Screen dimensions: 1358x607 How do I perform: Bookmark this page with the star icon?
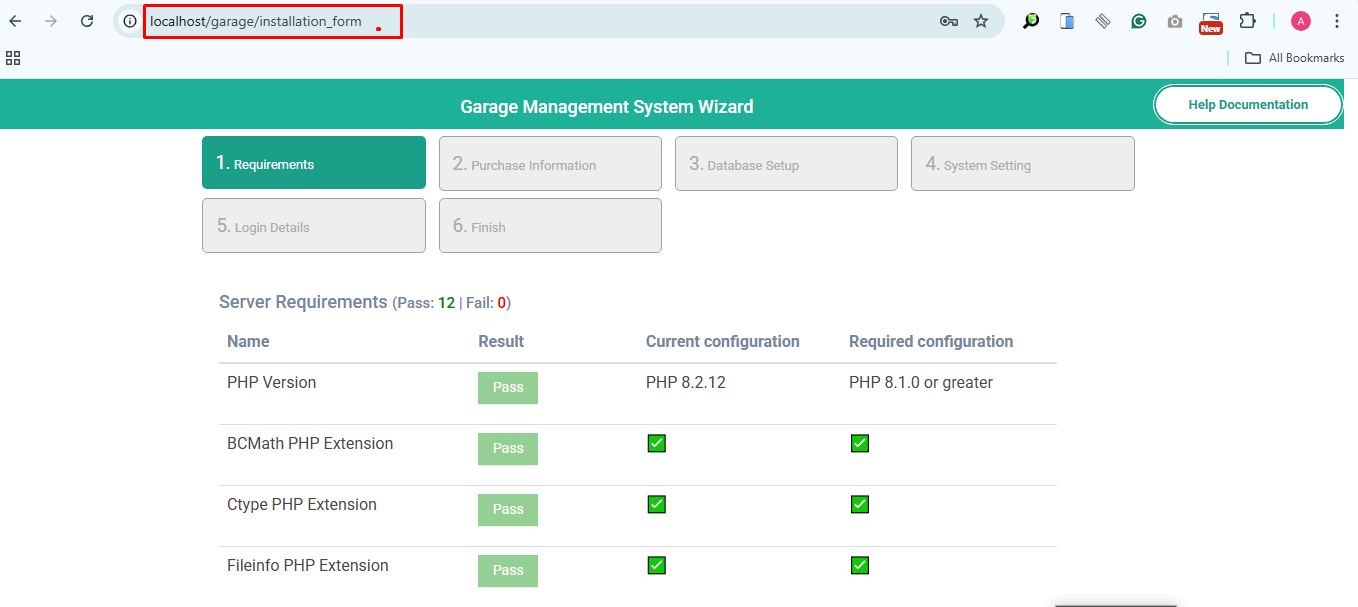click(x=981, y=21)
